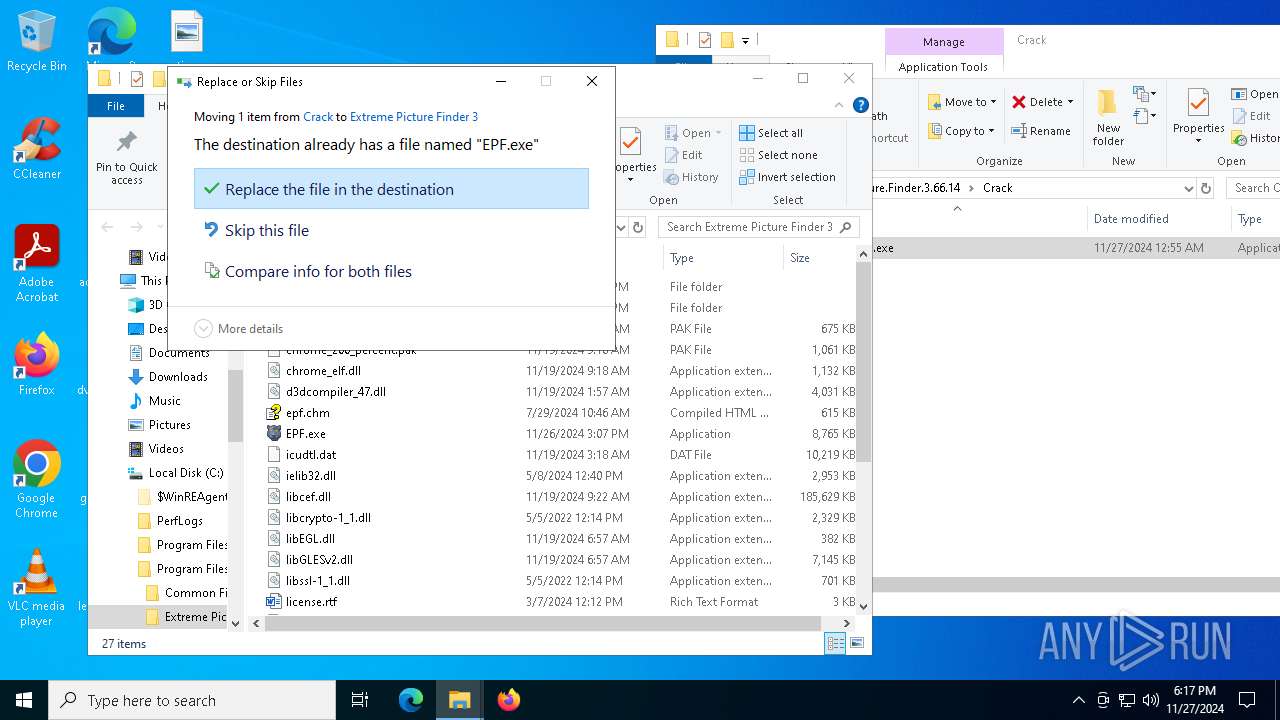Screen dimensions: 1280x720
Task: Open the Application Tools tab
Action: point(943,67)
